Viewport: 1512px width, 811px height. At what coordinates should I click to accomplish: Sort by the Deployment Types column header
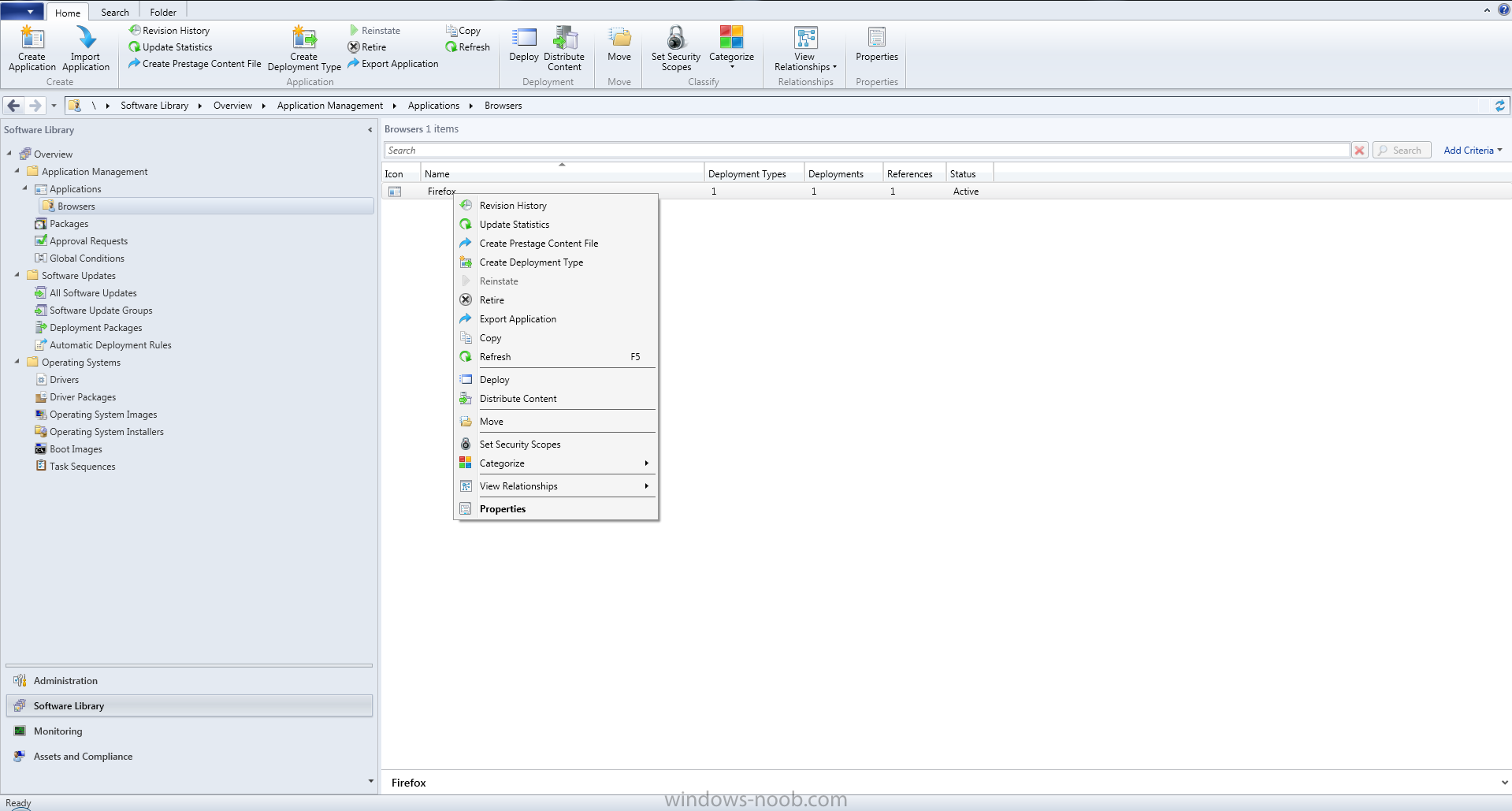coord(754,173)
